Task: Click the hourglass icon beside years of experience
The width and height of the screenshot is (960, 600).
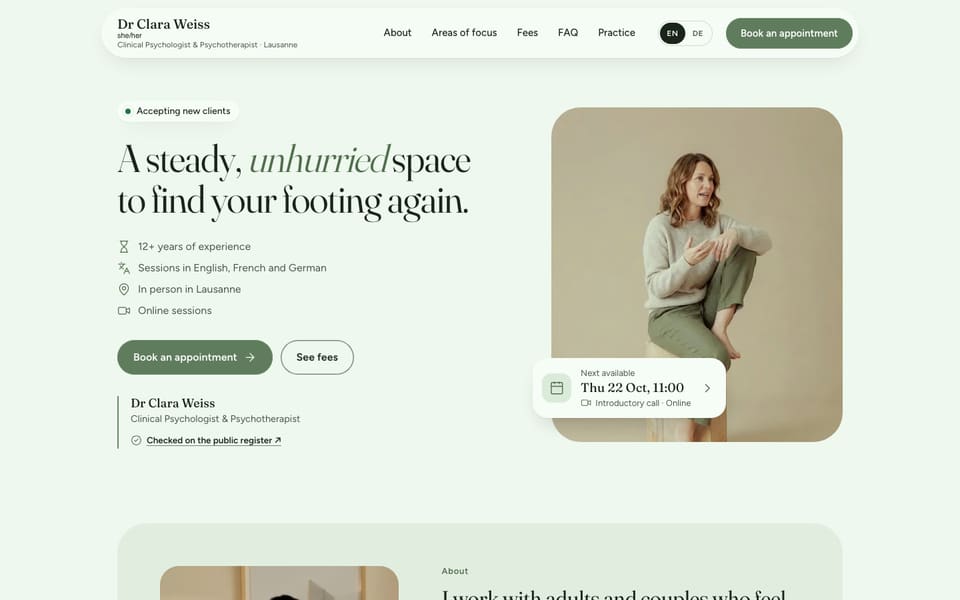Action: coord(124,247)
